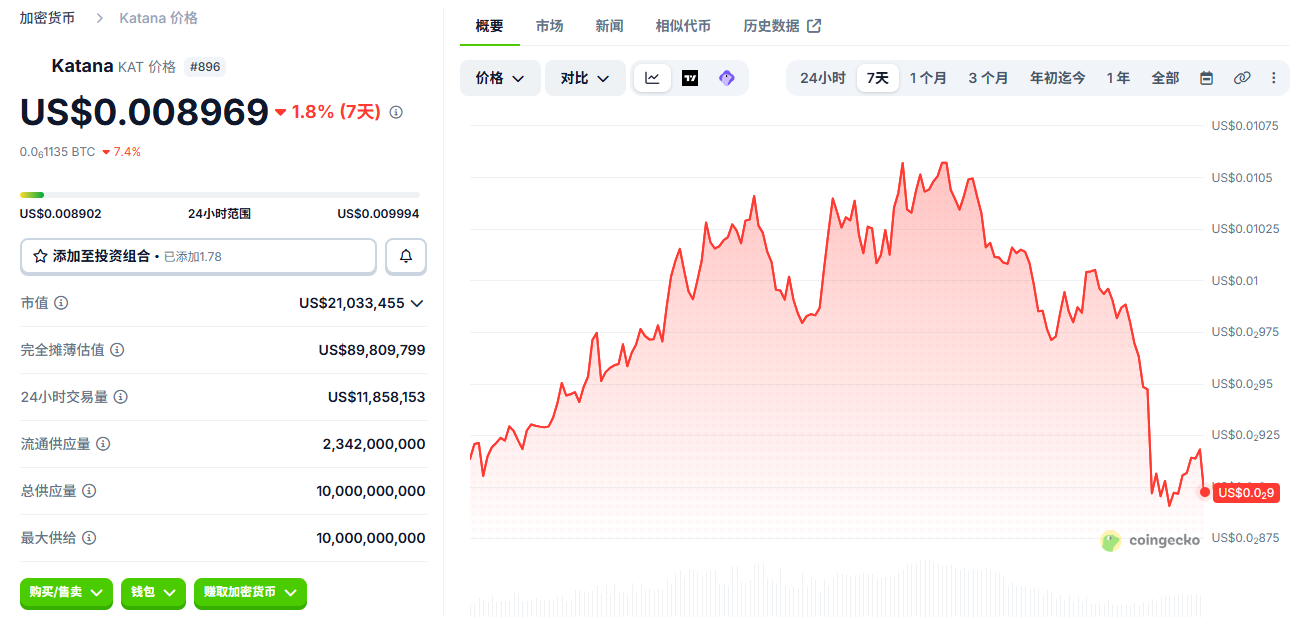
Task: Open the 钱包 dropdown
Action: coord(154,593)
